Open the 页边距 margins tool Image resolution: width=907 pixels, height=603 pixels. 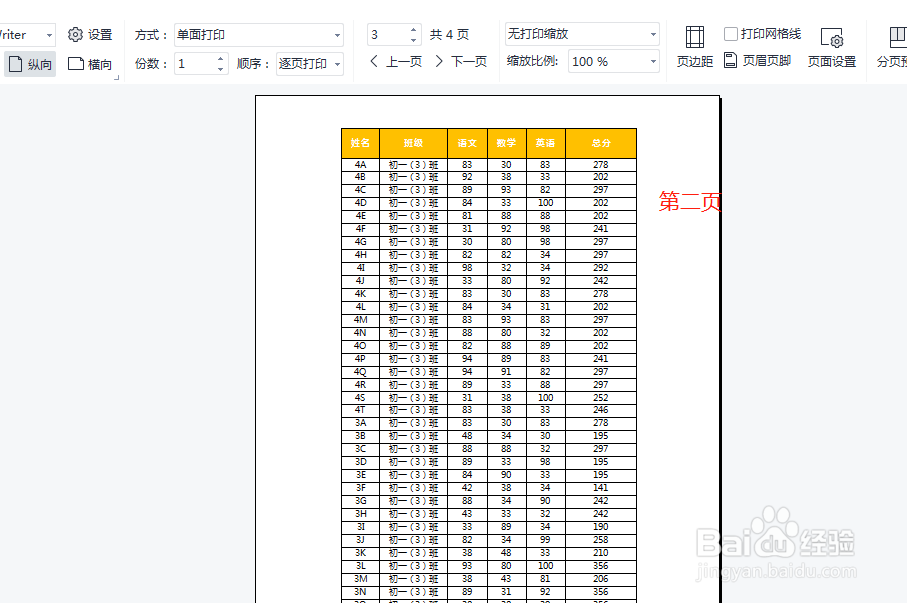click(x=695, y=47)
